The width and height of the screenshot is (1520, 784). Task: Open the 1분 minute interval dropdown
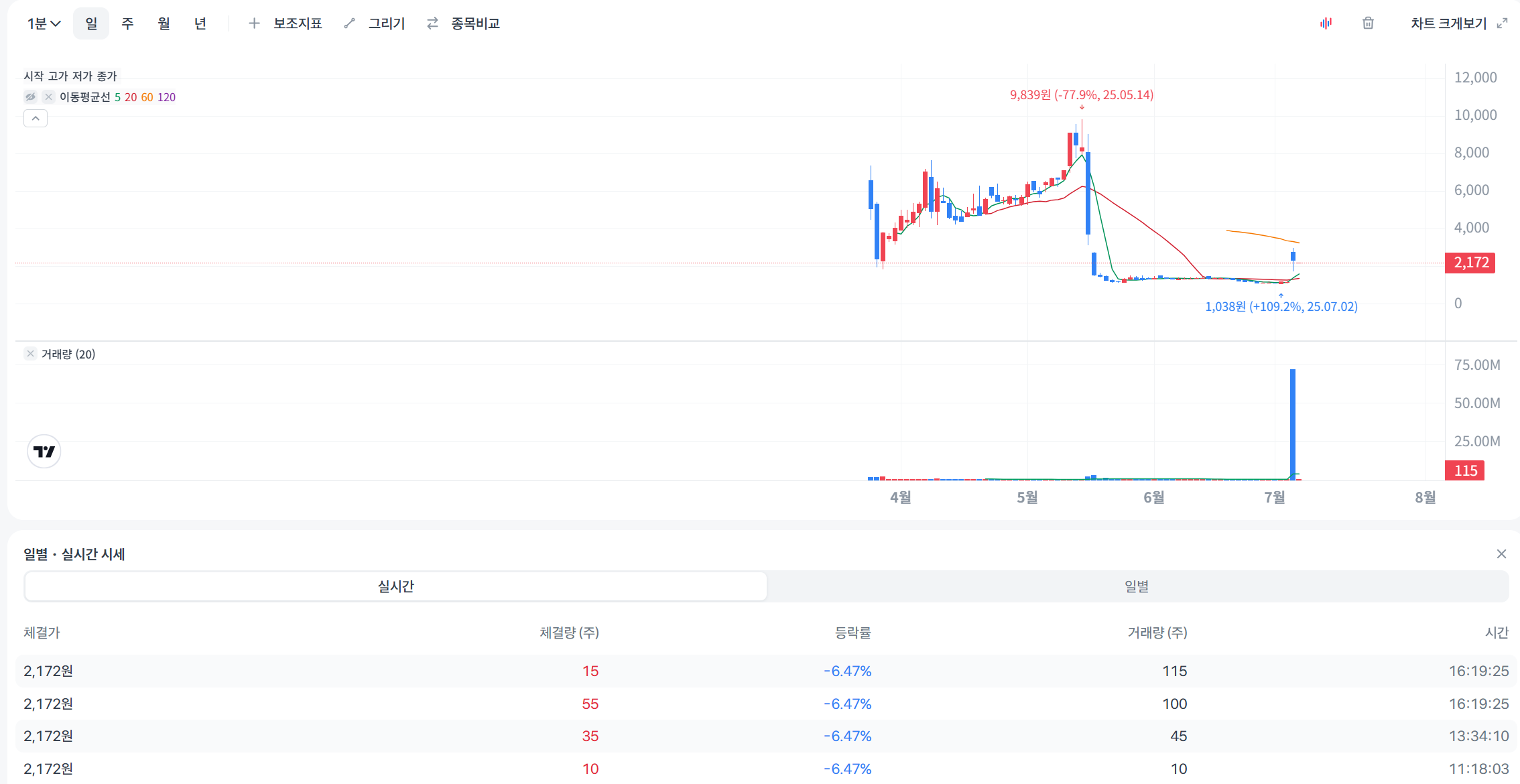(x=44, y=23)
